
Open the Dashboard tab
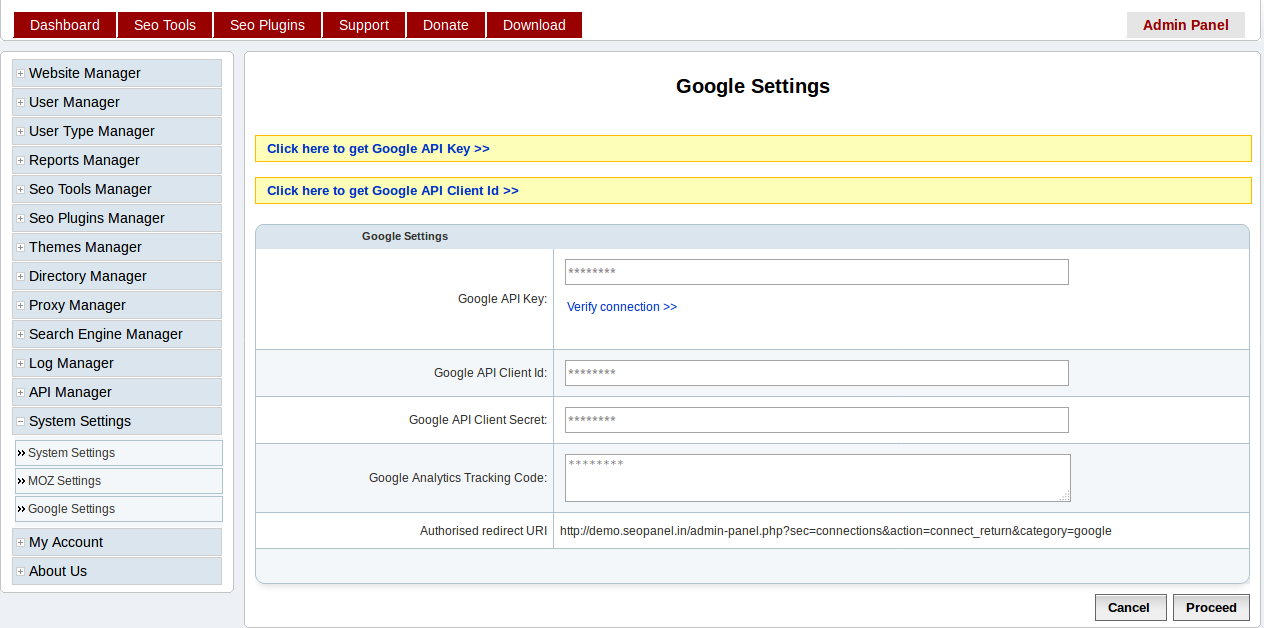coord(65,25)
